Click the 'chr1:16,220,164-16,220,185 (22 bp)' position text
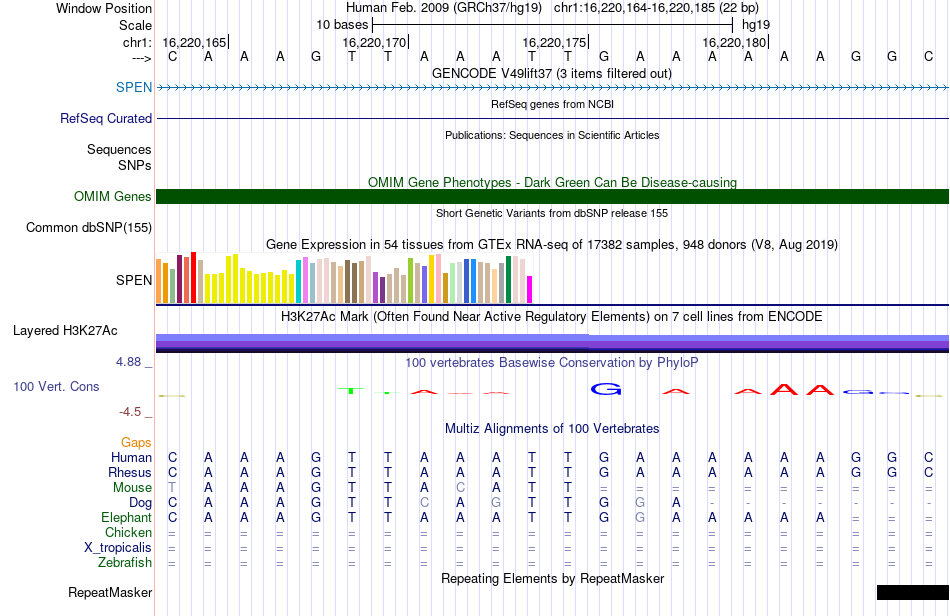This screenshot has width=950, height=616. coord(656,8)
